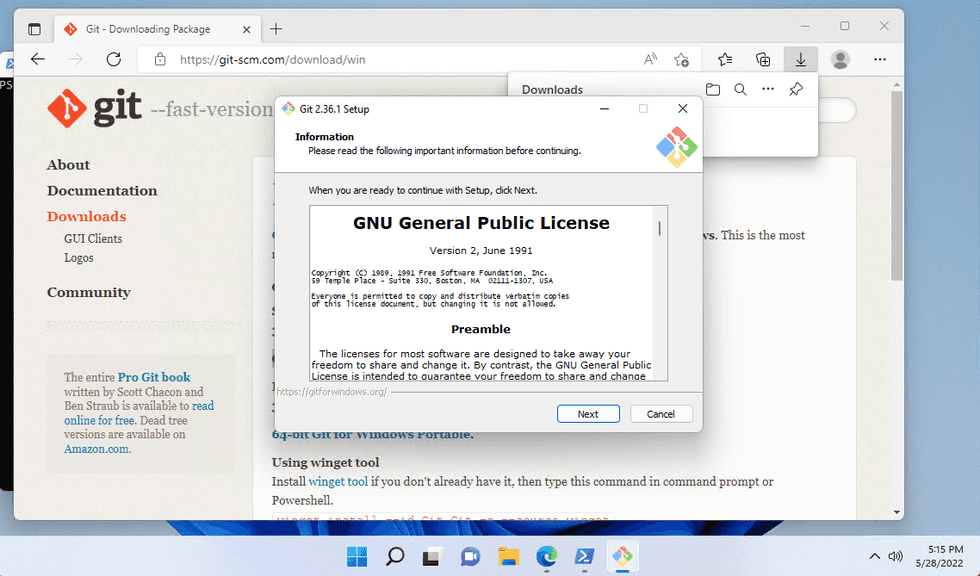Go to the Documentation section
Image resolution: width=980 pixels, height=576 pixels.
tap(102, 191)
